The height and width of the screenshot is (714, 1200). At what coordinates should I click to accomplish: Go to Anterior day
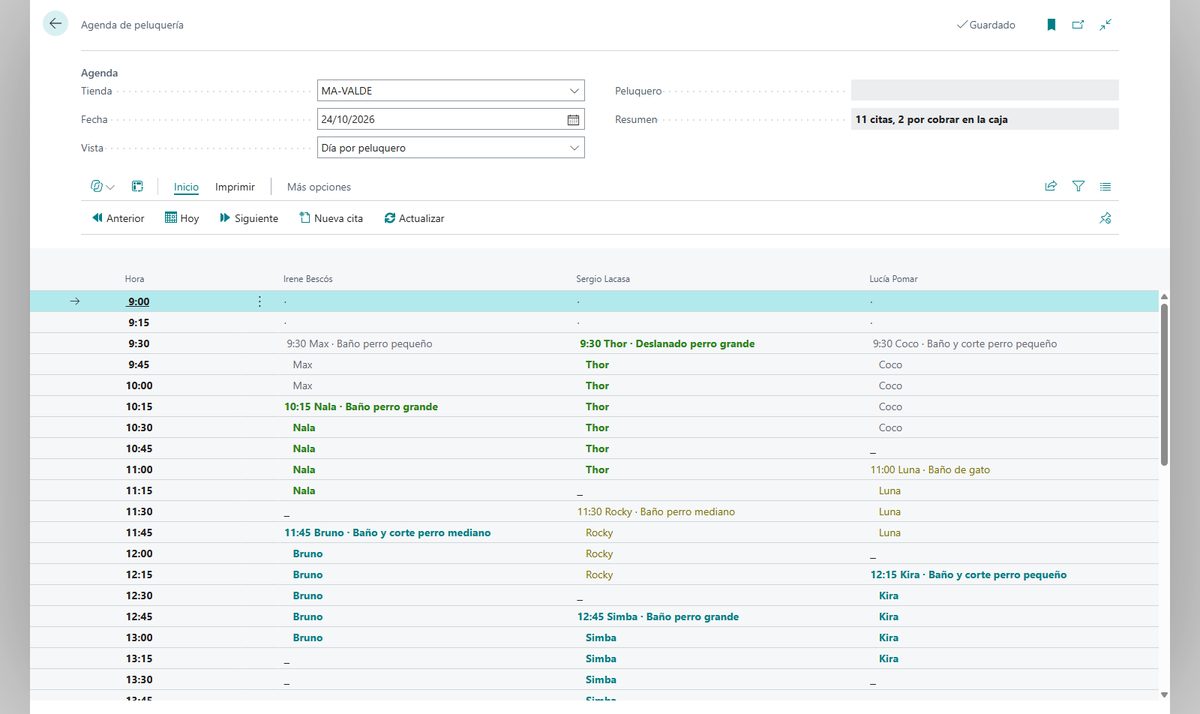[118, 218]
